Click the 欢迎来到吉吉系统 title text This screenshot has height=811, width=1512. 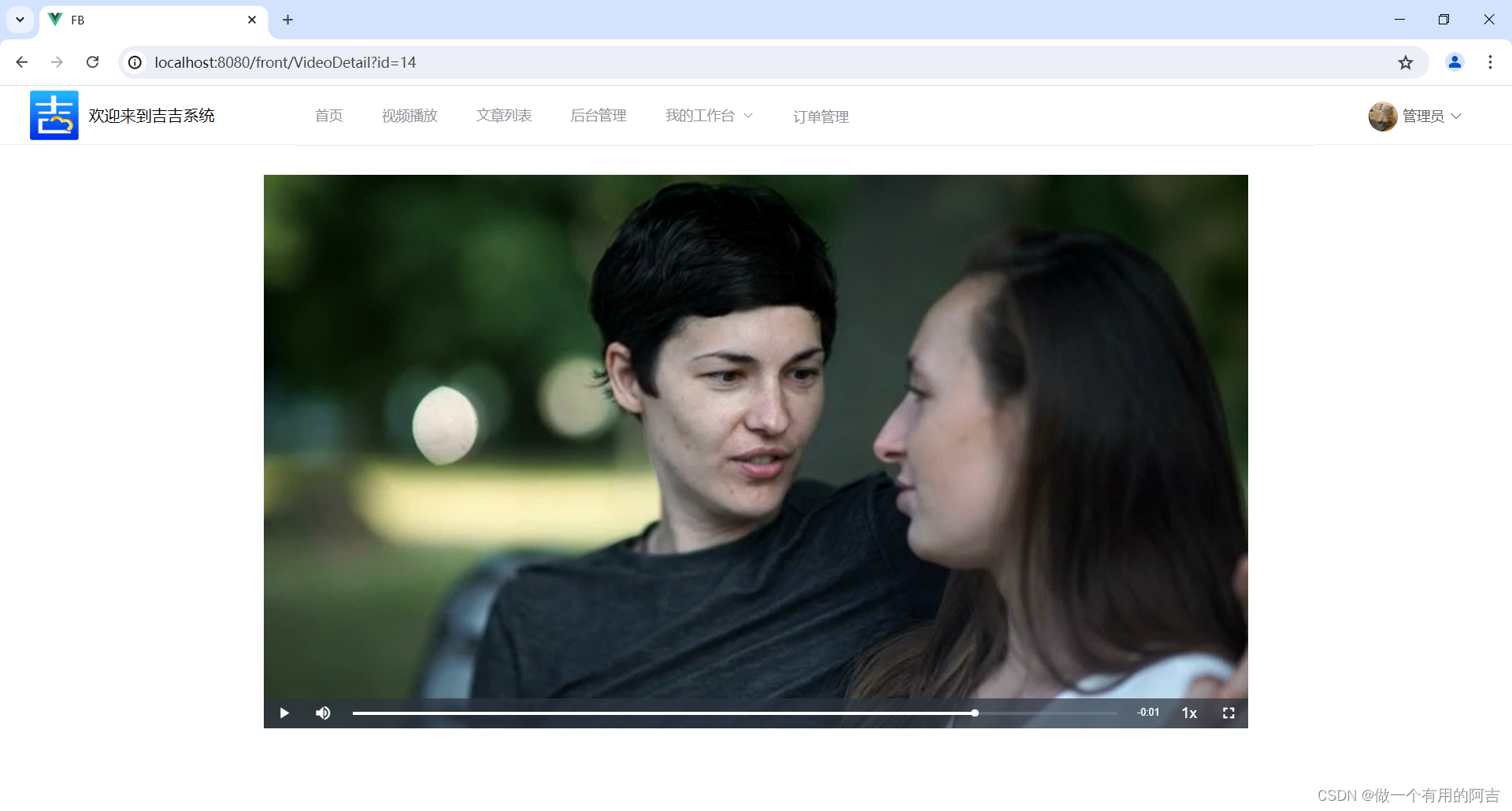[x=151, y=116]
